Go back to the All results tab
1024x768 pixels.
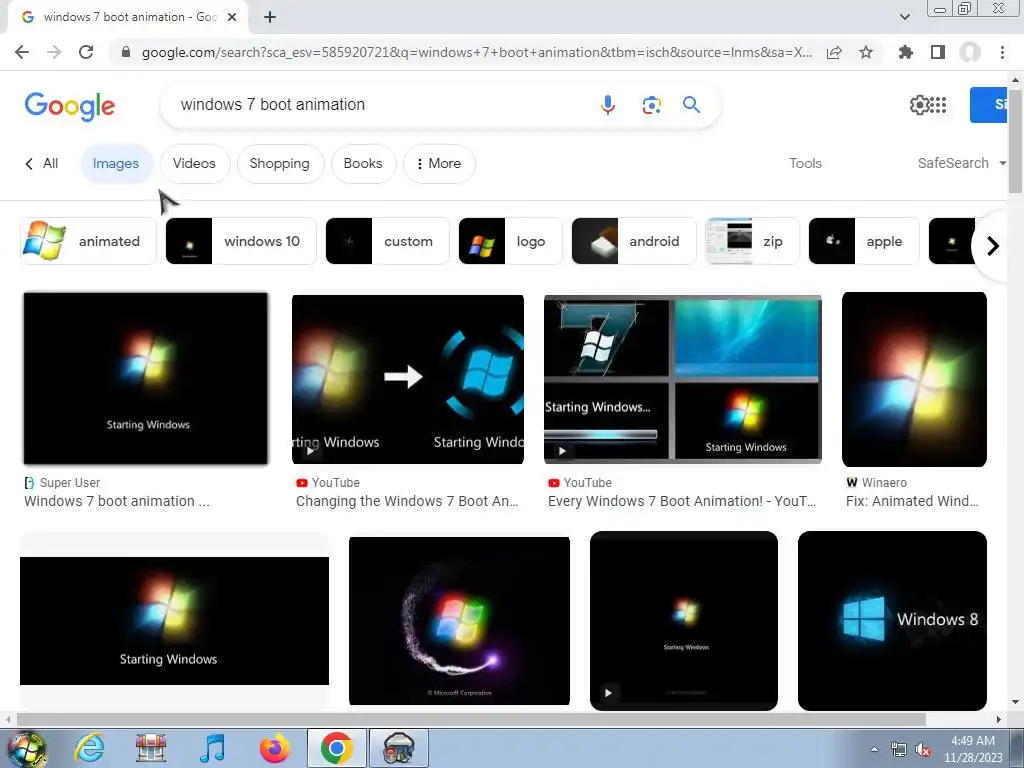pyautogui.click(x=42, y=163)
